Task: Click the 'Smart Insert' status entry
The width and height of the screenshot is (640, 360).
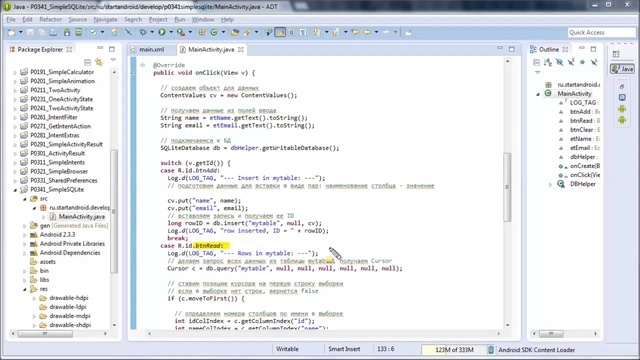Action: point(344,349)
